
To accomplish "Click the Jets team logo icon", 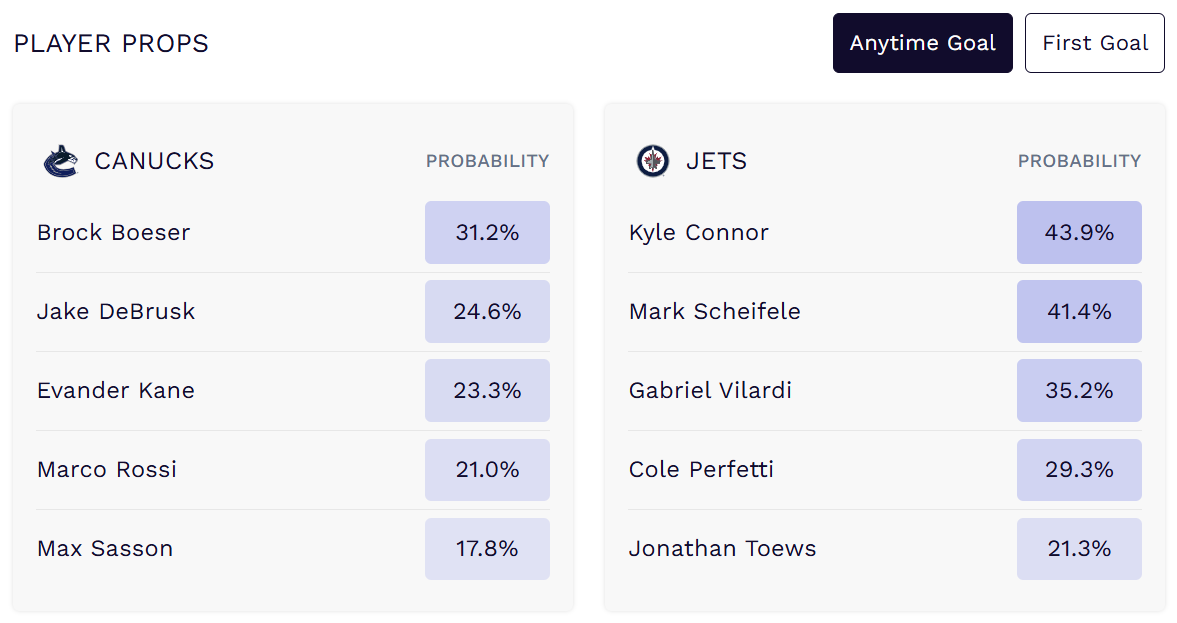I will click(x=652, y=161).
